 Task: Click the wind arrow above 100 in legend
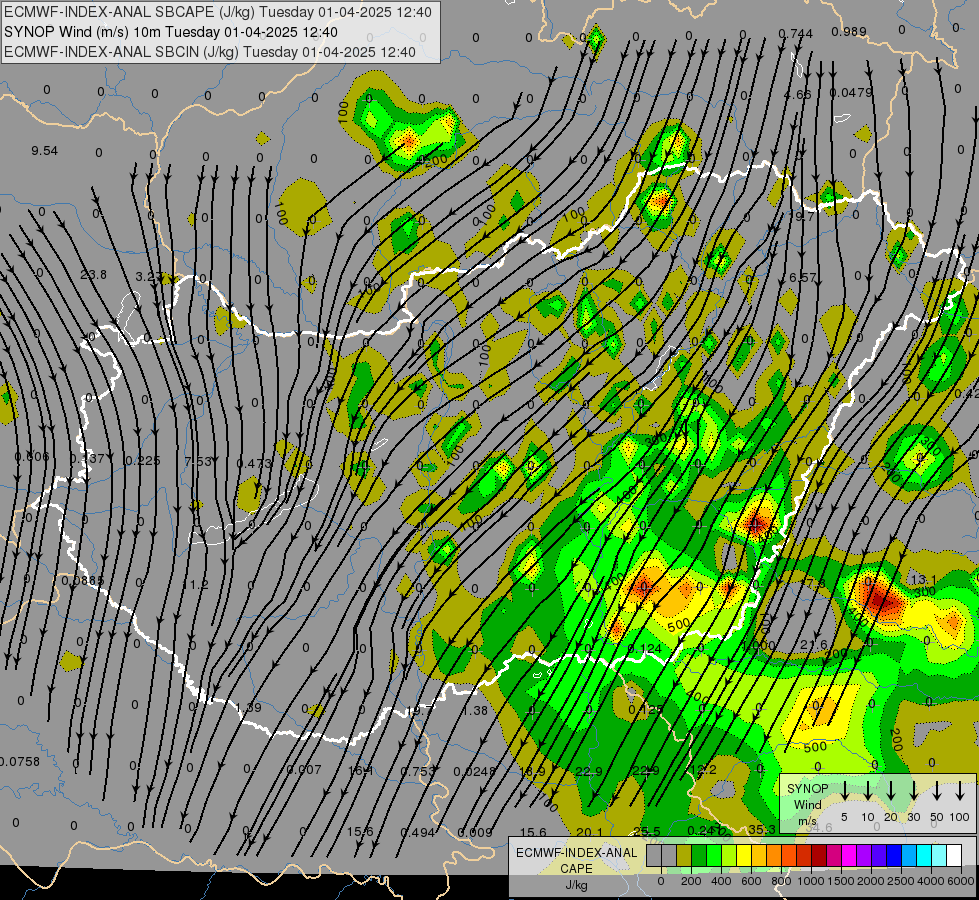[960, 791]
